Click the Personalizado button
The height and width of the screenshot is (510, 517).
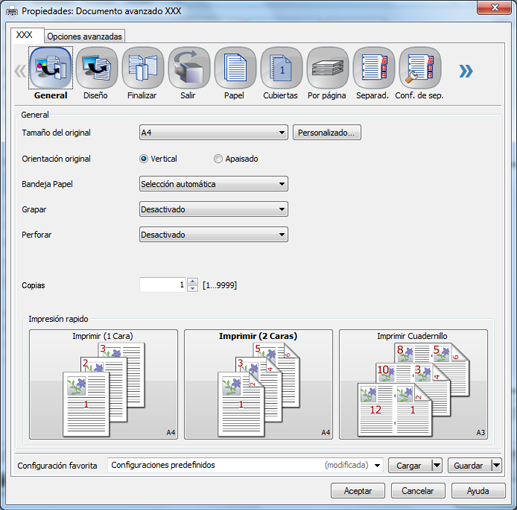click(x=327, y=132)
